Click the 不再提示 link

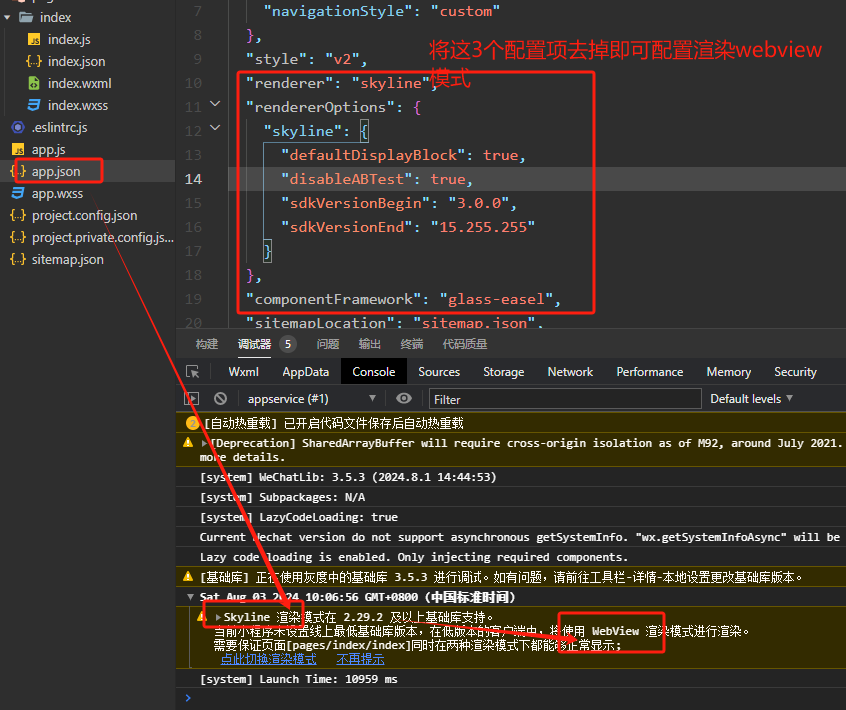(x=360, y=659)
